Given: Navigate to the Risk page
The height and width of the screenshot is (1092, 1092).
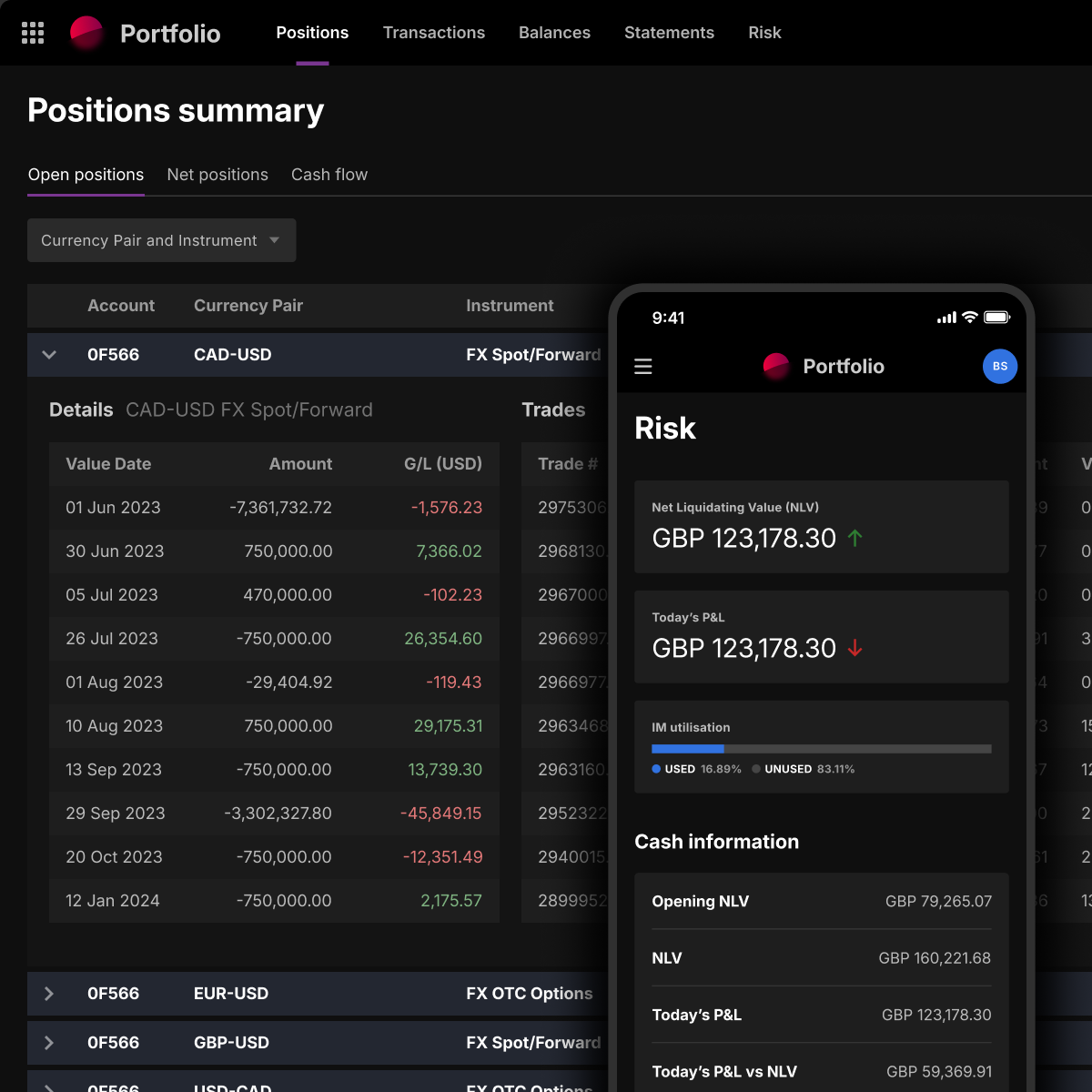Looking at the screenshot, I should [764, 33].
